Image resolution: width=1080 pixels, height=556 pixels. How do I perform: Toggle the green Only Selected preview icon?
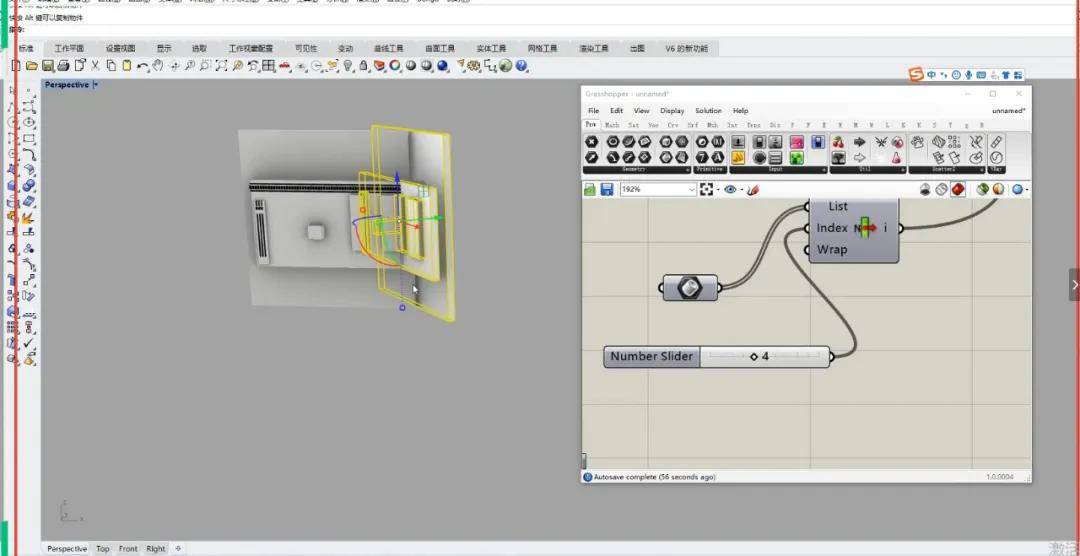983,189
